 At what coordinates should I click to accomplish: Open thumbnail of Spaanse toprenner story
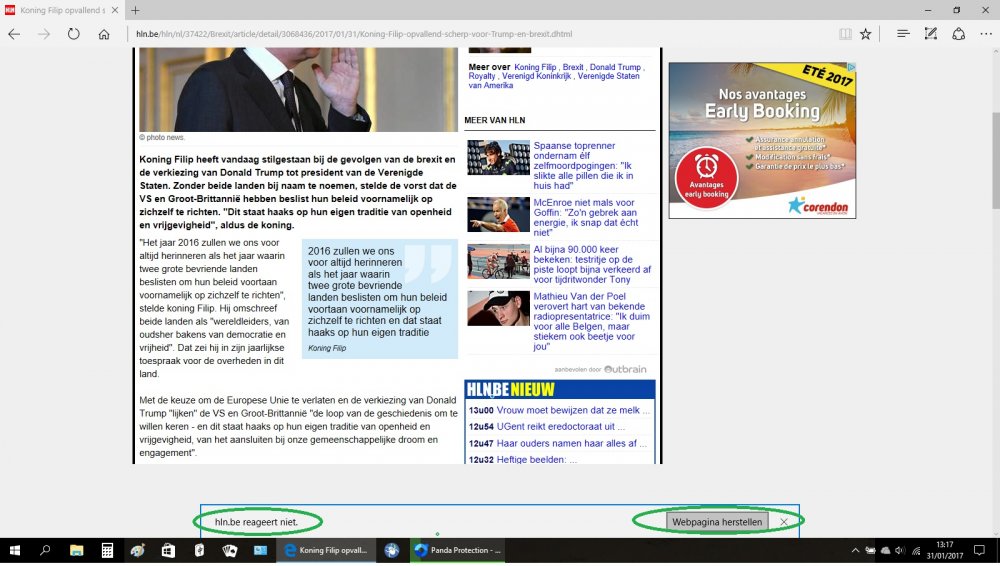pyautogui.click(x=498, y=158)
